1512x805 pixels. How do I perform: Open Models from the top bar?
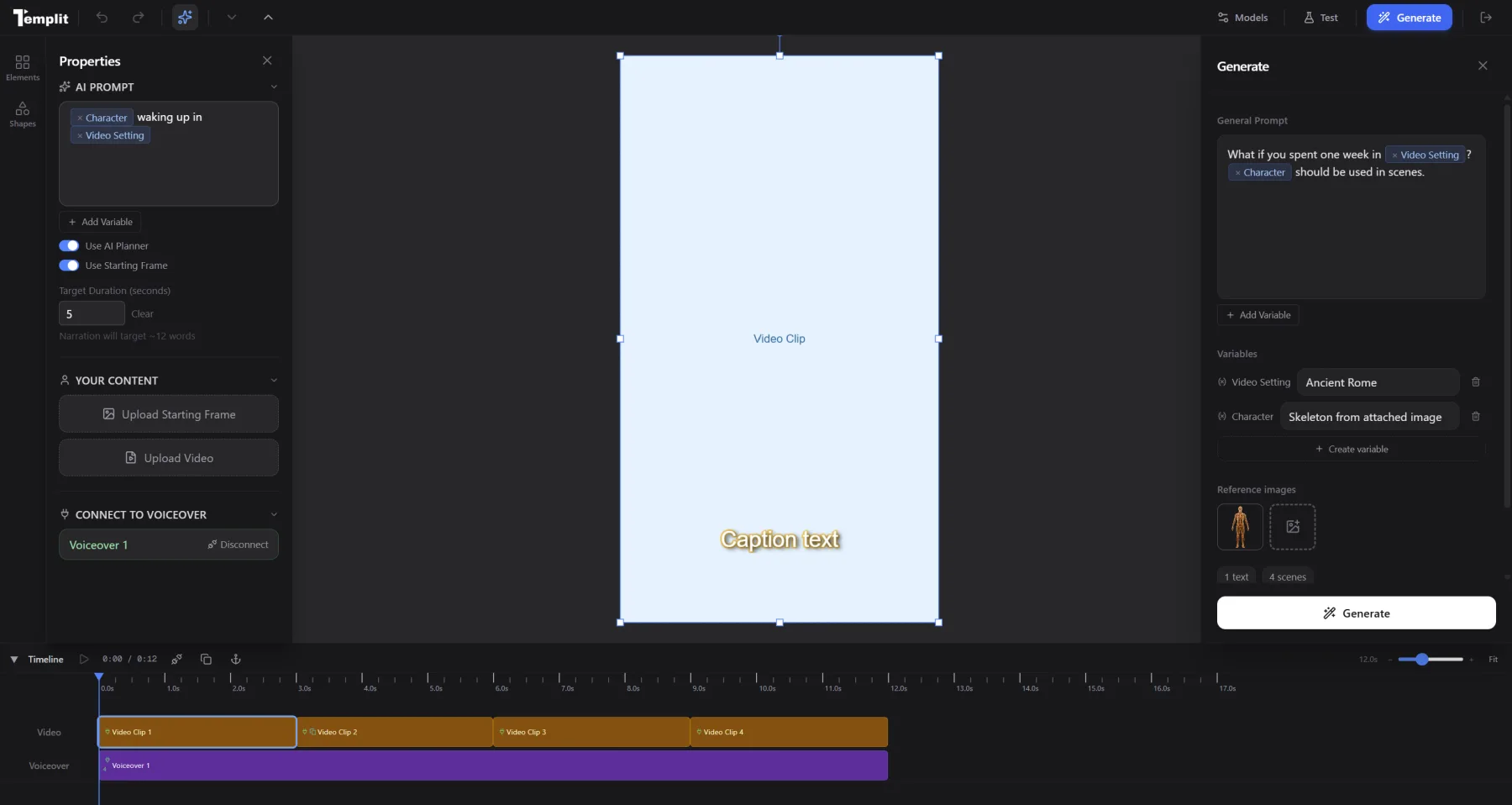coord(1242,18)
